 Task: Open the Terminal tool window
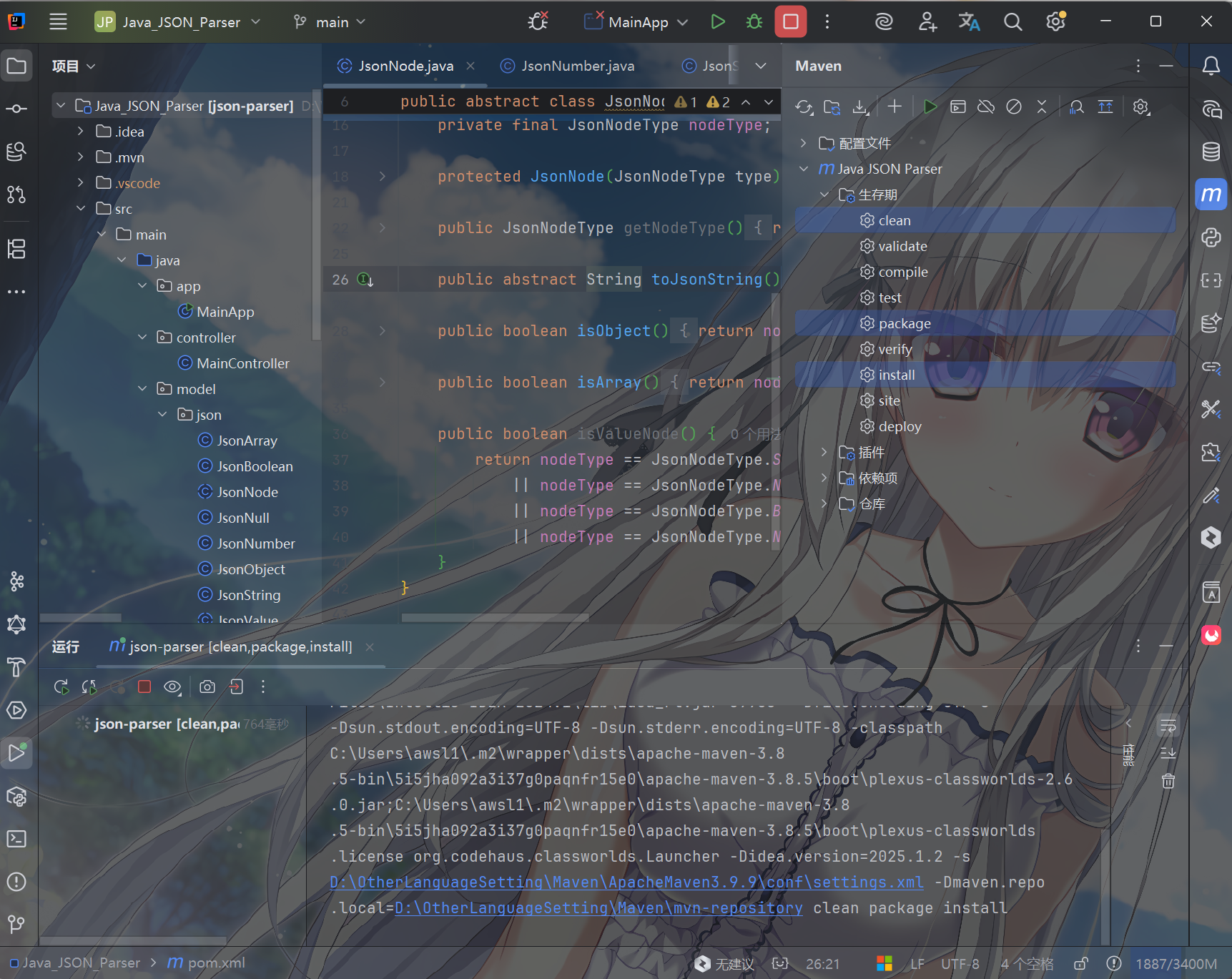point(16,839)
